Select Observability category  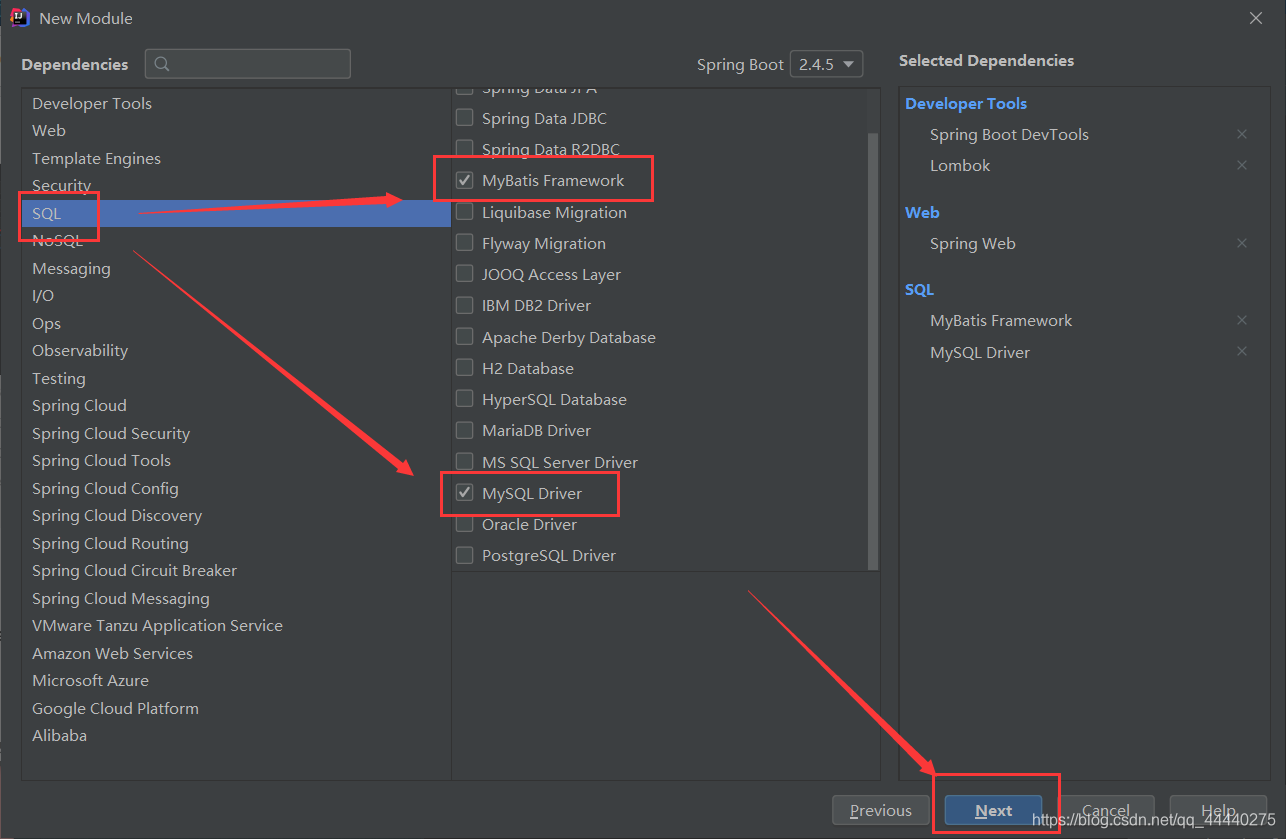[x=236, y=350]
